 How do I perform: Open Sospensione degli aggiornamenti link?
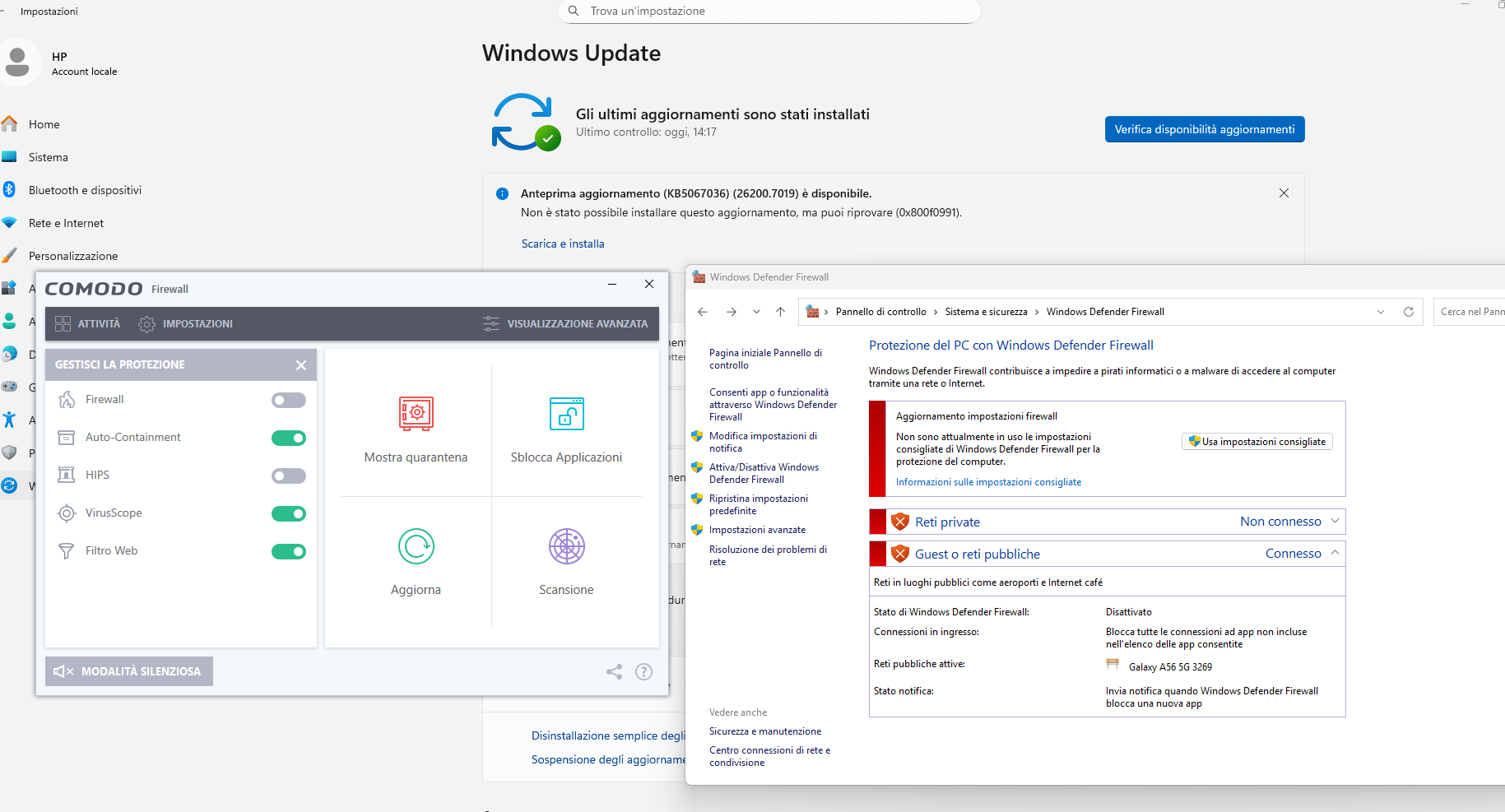tap(608, 759)
